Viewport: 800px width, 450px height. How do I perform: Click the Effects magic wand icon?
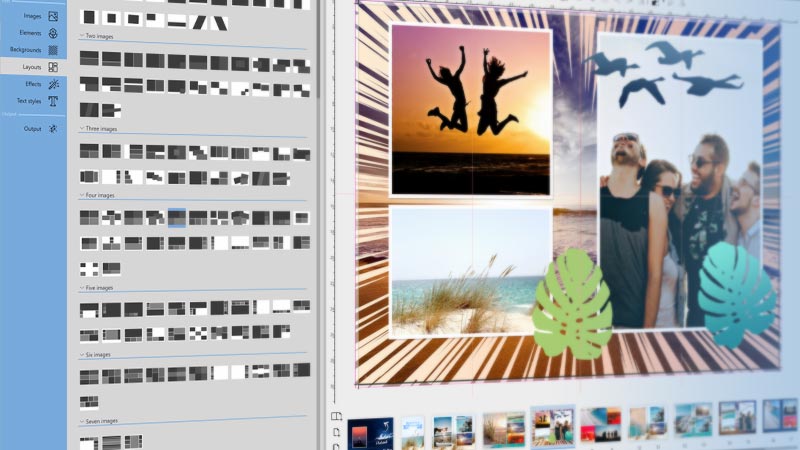click(53, 84)
